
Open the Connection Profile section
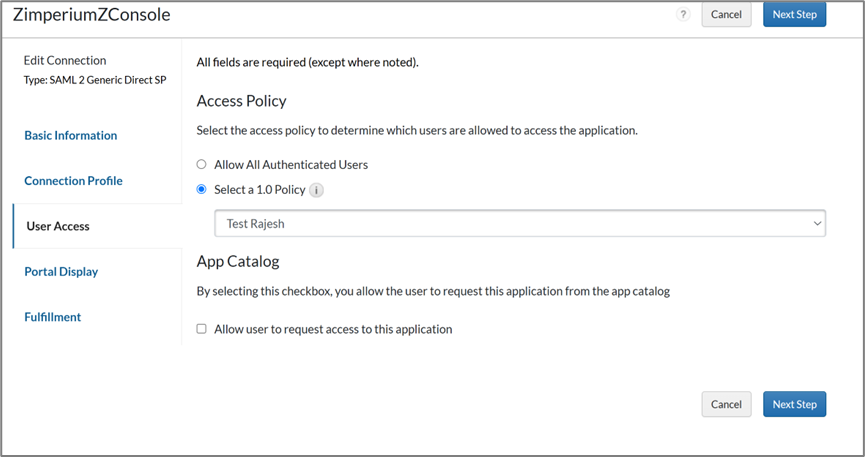point(74,181)
